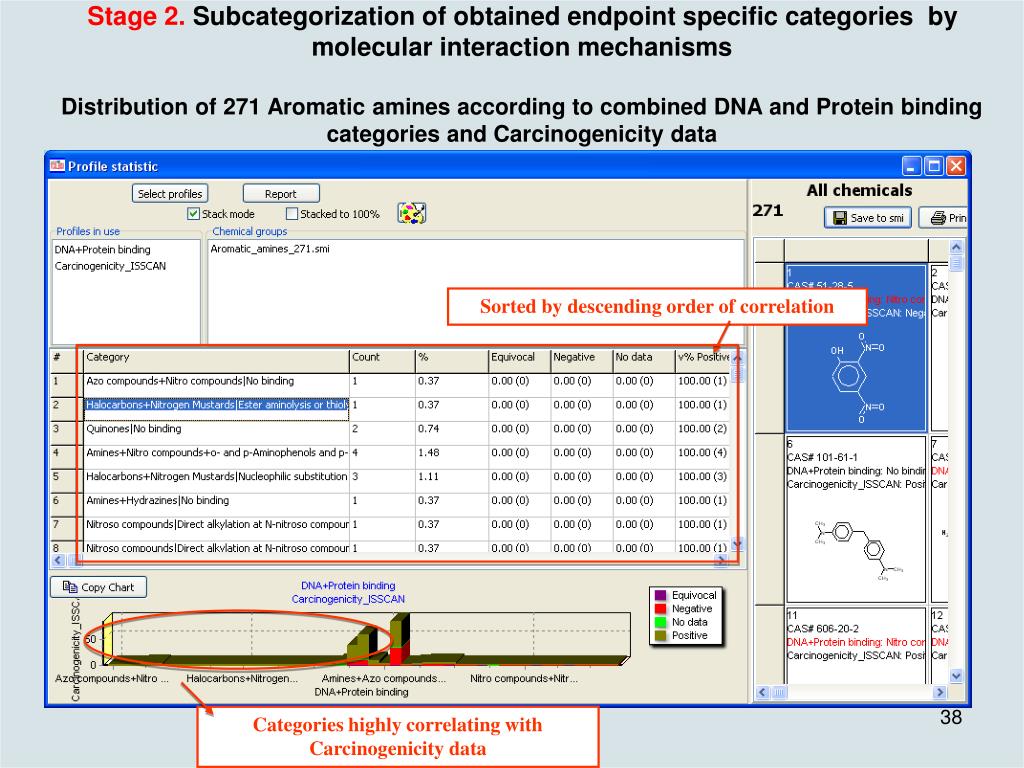
Task: Click the Count column header
Action: click(x=381, y=357)
